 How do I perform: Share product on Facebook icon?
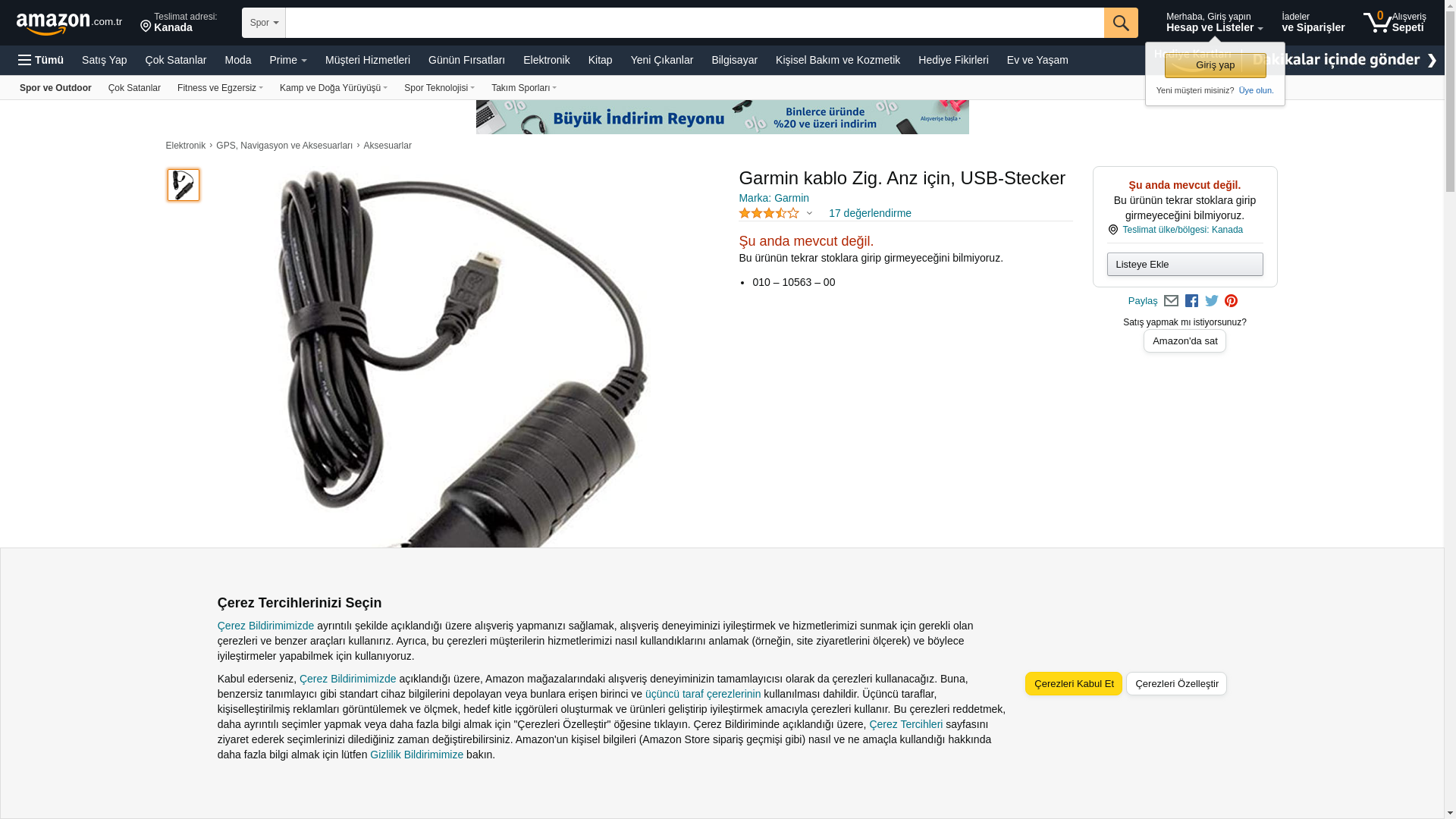[1191, 301]
